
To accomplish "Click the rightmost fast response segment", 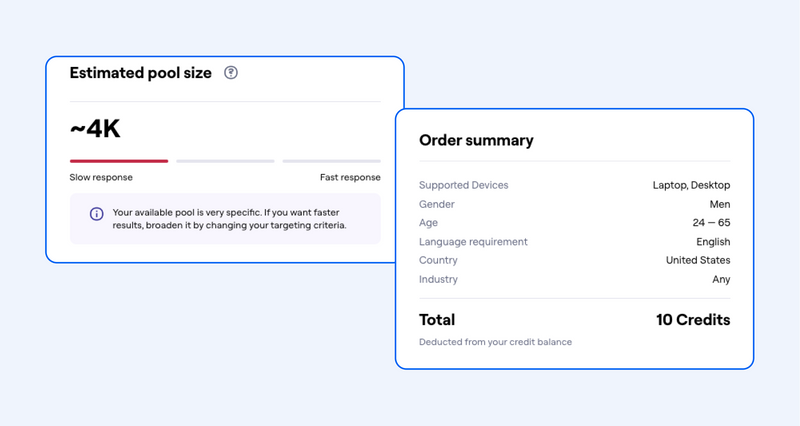I will tap(332, 161).
